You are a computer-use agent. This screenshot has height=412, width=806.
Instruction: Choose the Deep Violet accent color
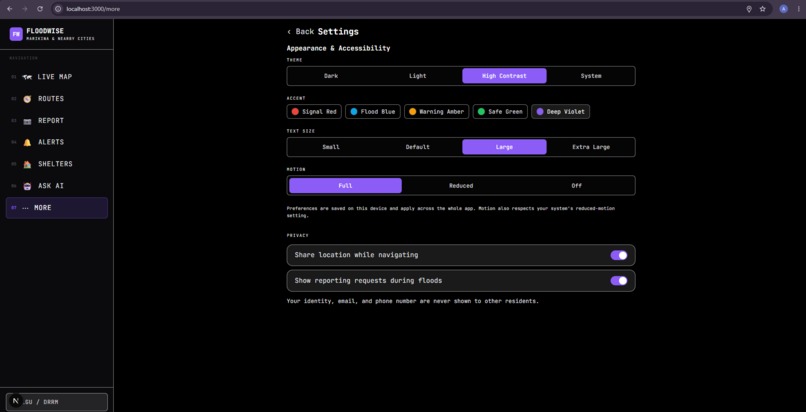[x=560, y=111]
